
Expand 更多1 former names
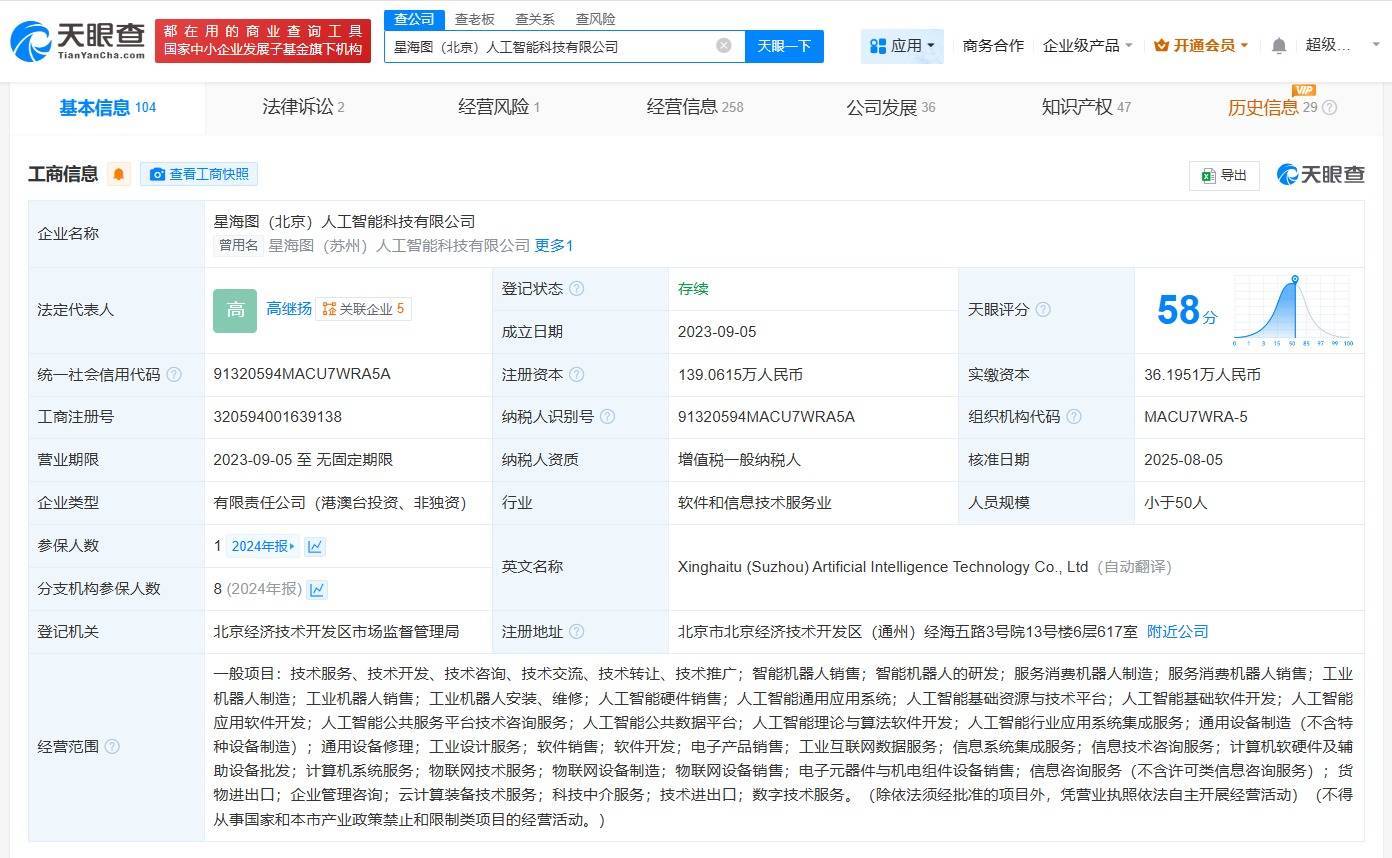pyautogui.click(x=553, y=245)
